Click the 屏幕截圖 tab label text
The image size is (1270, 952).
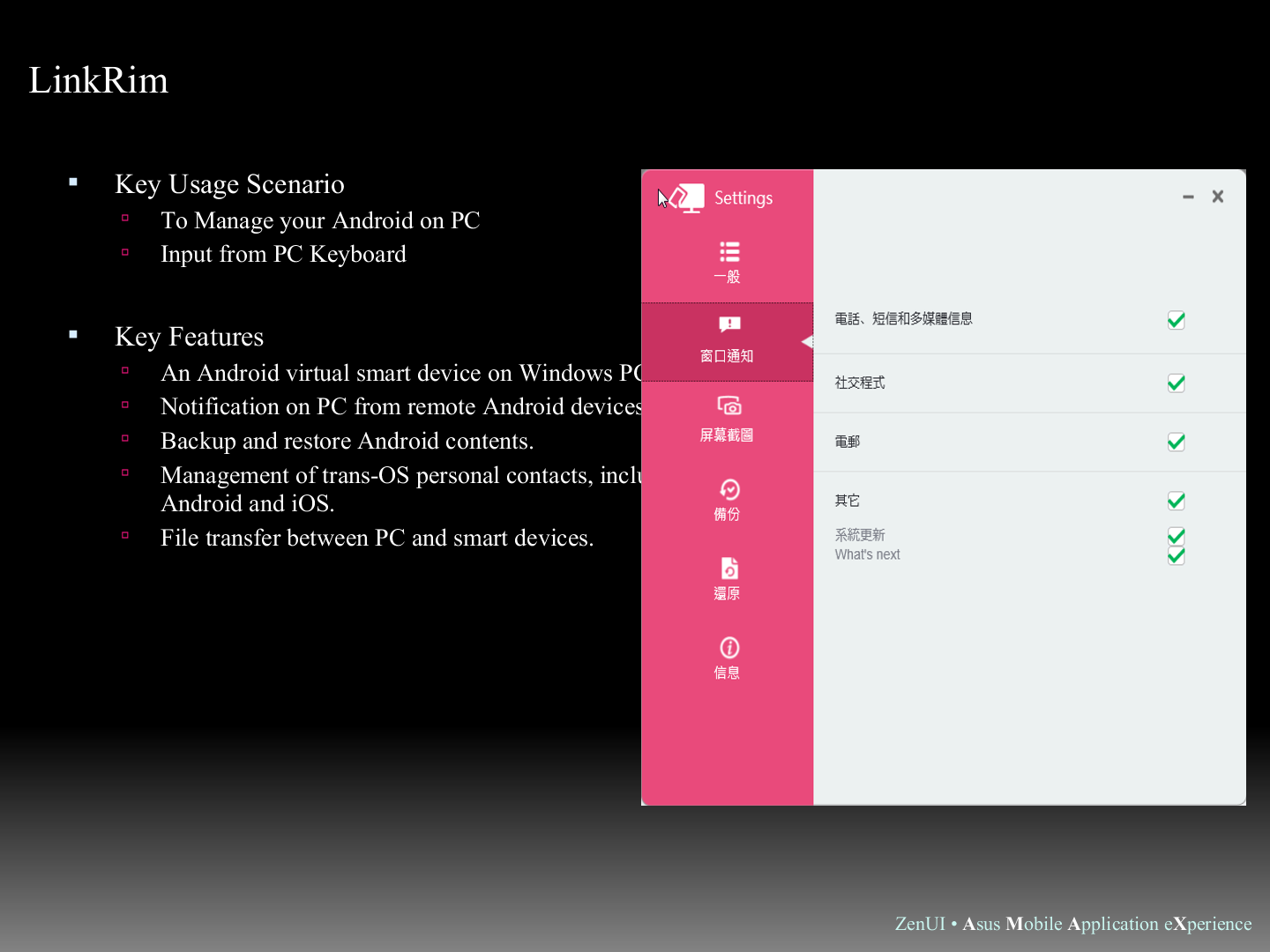pyautogui.click(x=727, y=435)
